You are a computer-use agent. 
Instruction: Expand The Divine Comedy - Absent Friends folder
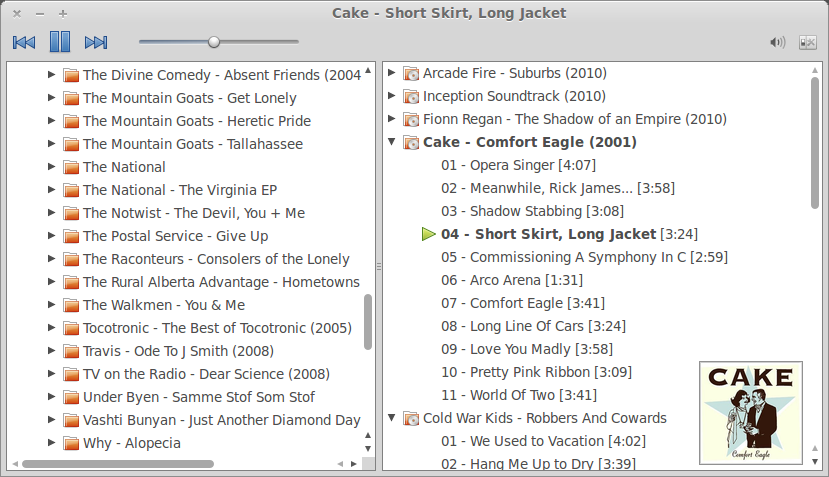point(51,75)
